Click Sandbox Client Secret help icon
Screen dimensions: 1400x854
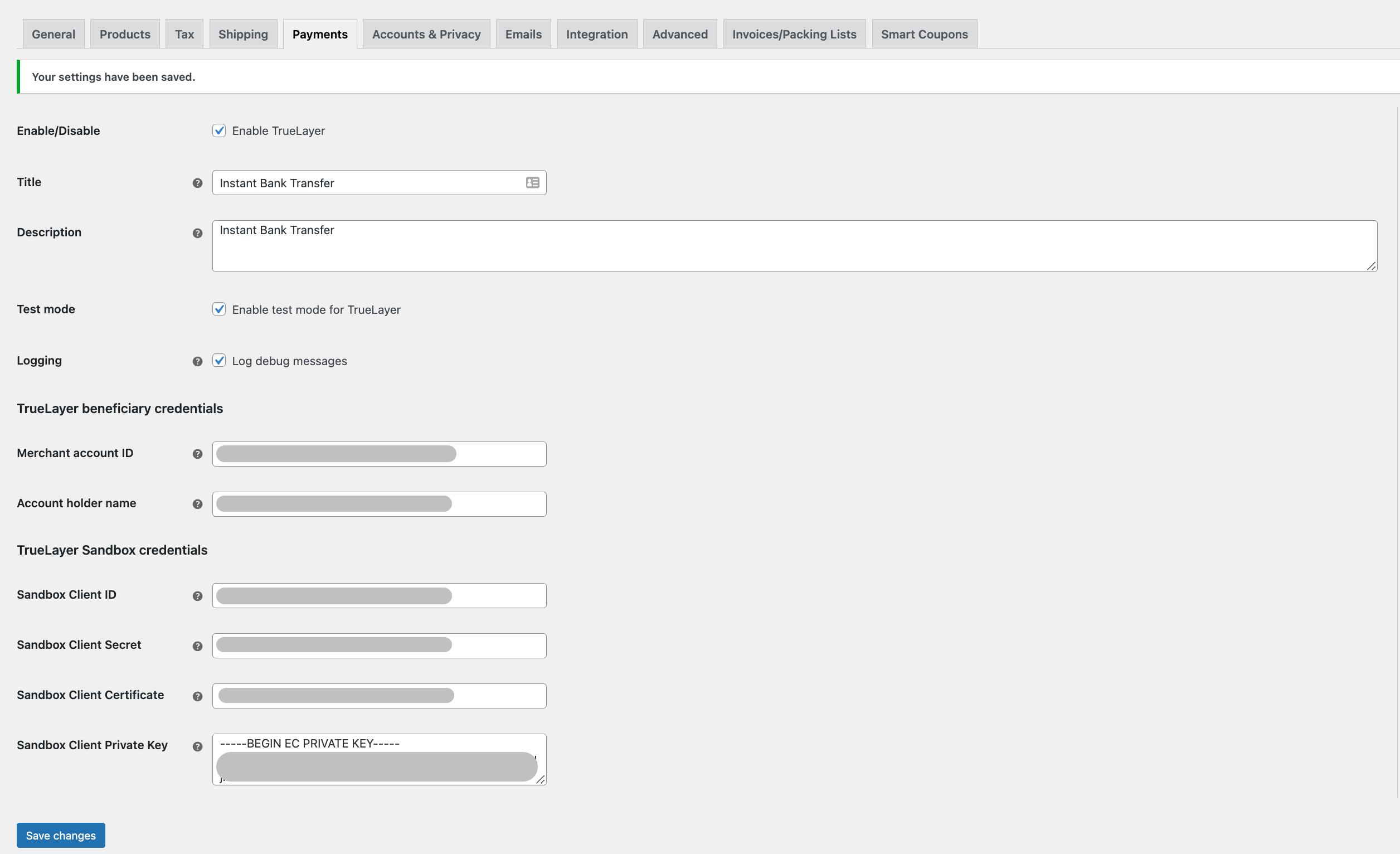(x=197, y=646)
